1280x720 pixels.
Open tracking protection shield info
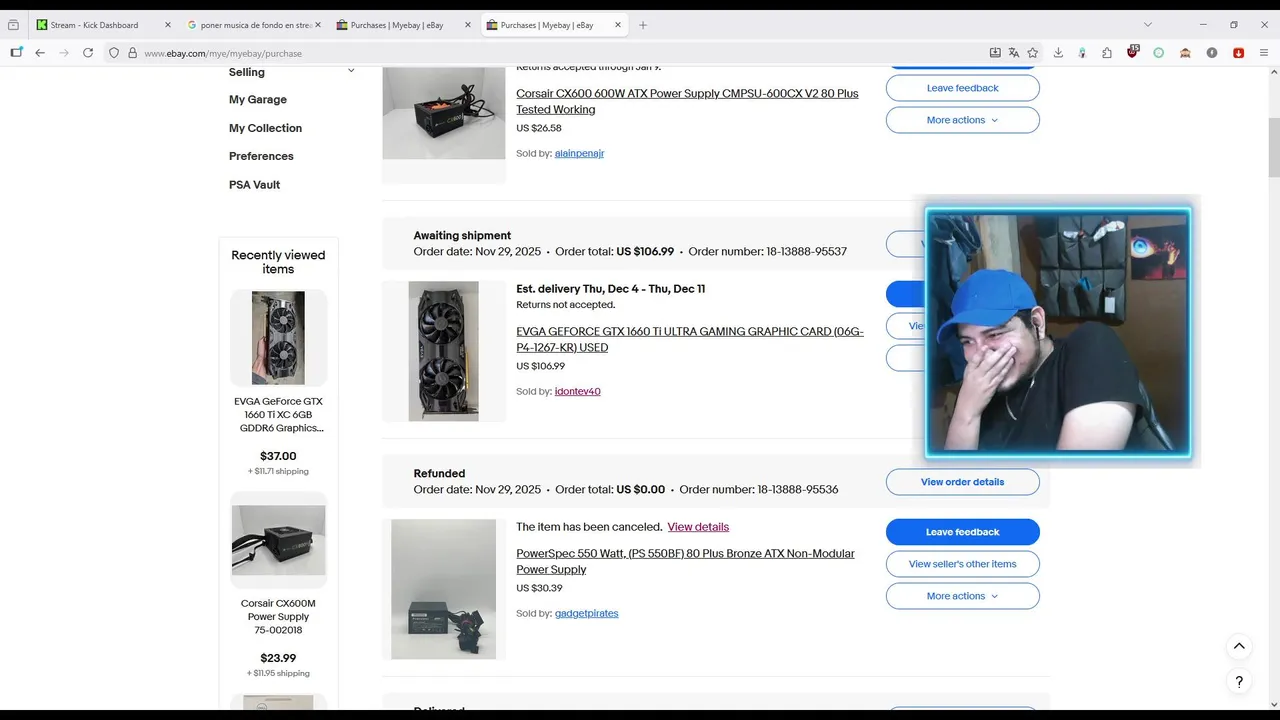point(114,53)
